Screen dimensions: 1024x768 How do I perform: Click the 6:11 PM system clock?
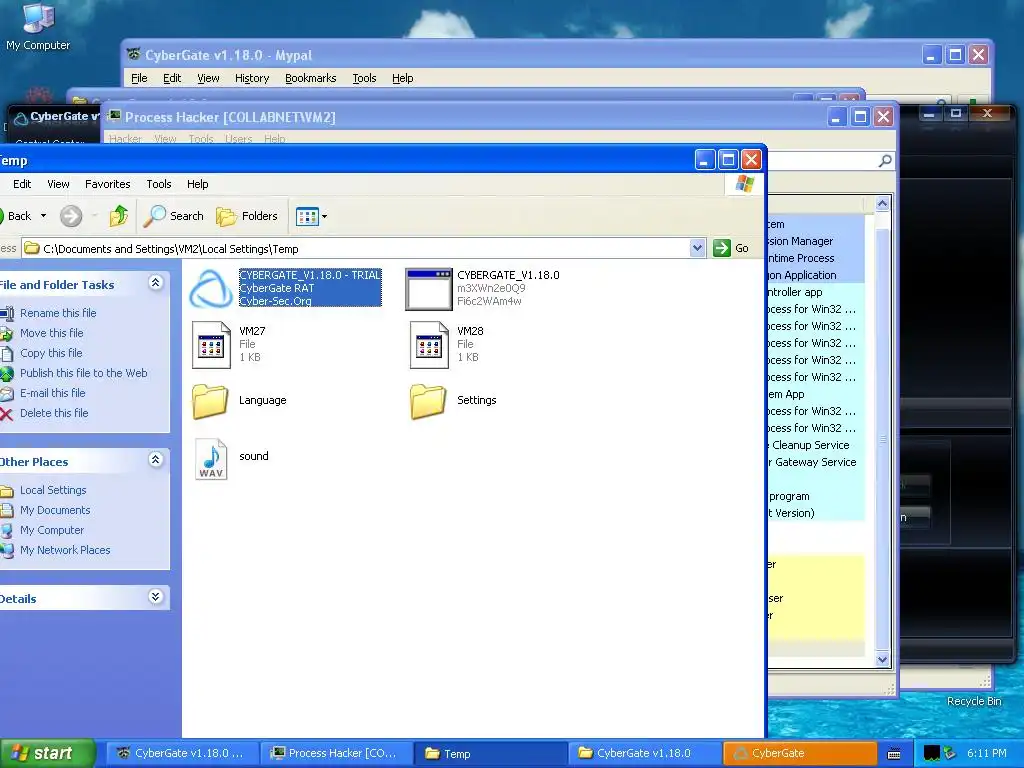(x=987, y=754)
